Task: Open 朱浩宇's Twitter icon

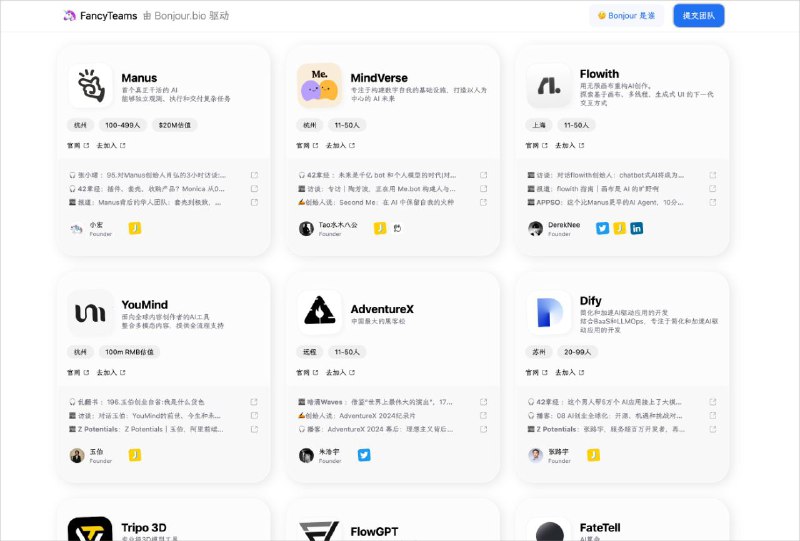Action: coord(364,455)
